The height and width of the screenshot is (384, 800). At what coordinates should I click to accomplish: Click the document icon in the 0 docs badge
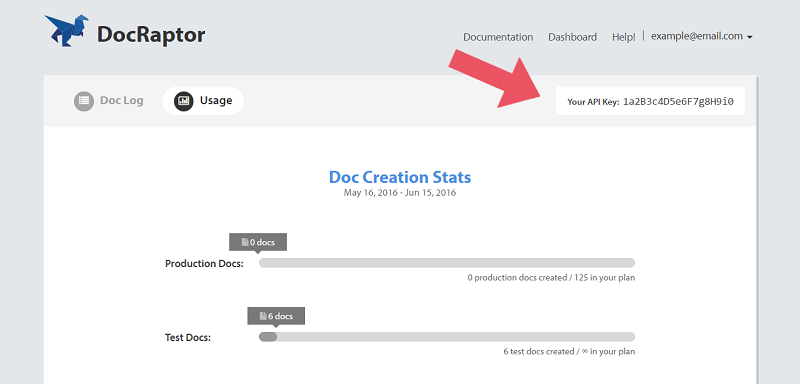coord(245,242)
